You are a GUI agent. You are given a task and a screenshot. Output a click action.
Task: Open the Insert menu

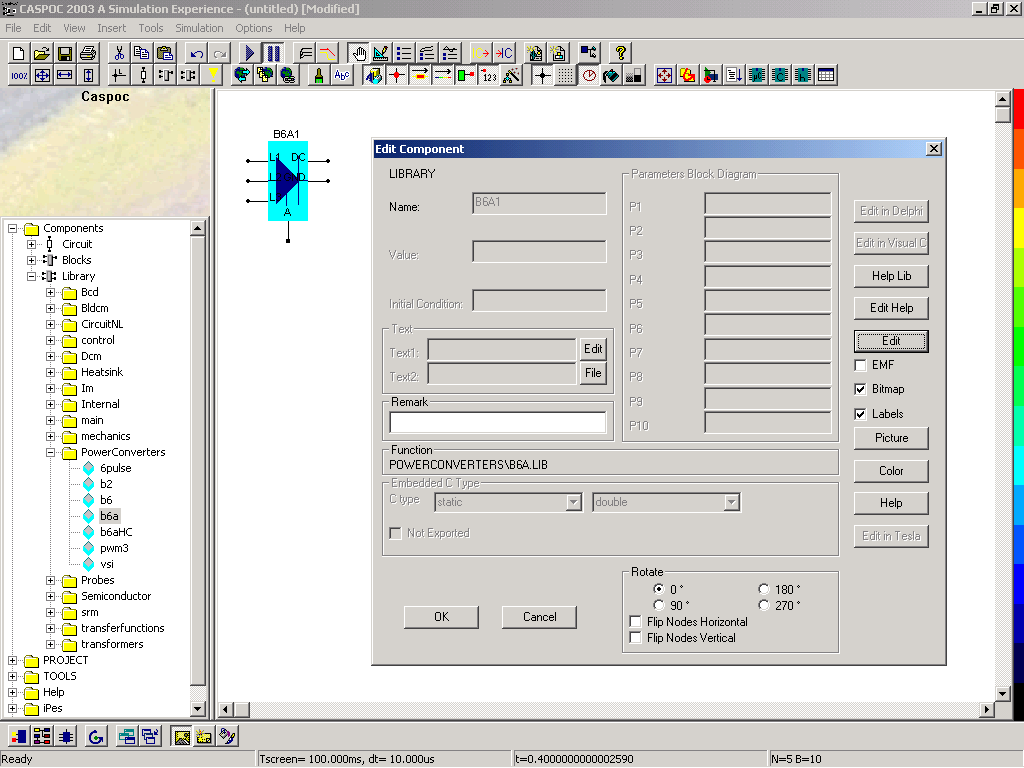112,28
